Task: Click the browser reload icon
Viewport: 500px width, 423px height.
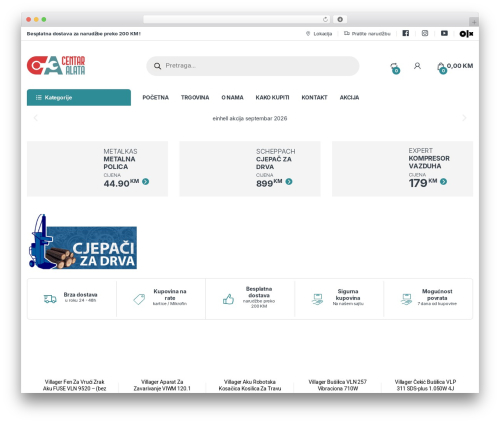Action: tap(325, 19)
